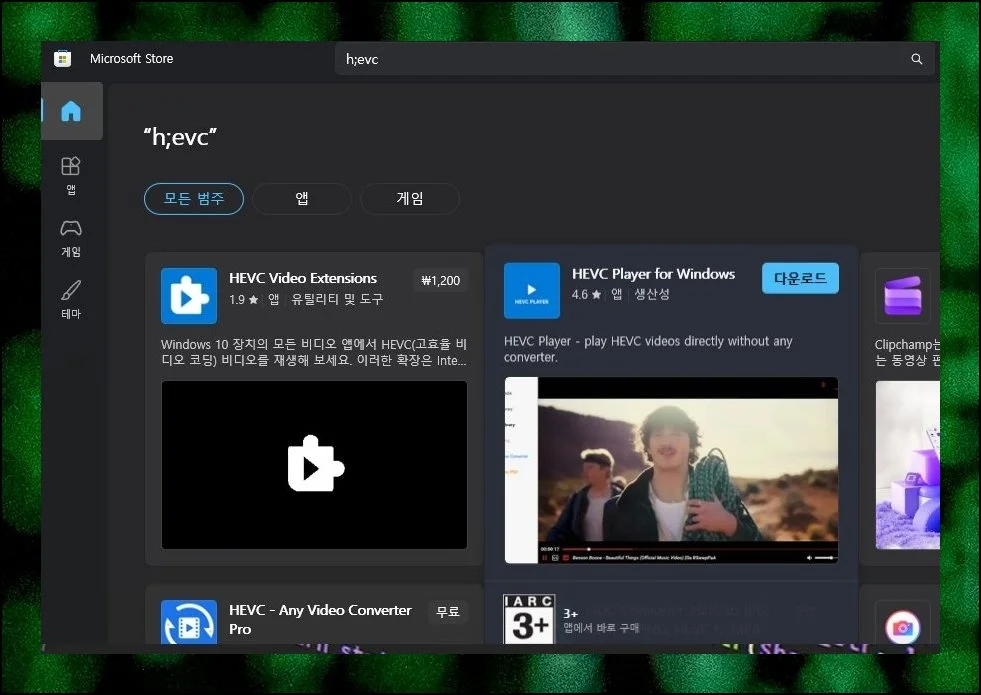Open the Home section in Microsoft Store sidebar
Screen dimensions: 981x695
[71, 111]
